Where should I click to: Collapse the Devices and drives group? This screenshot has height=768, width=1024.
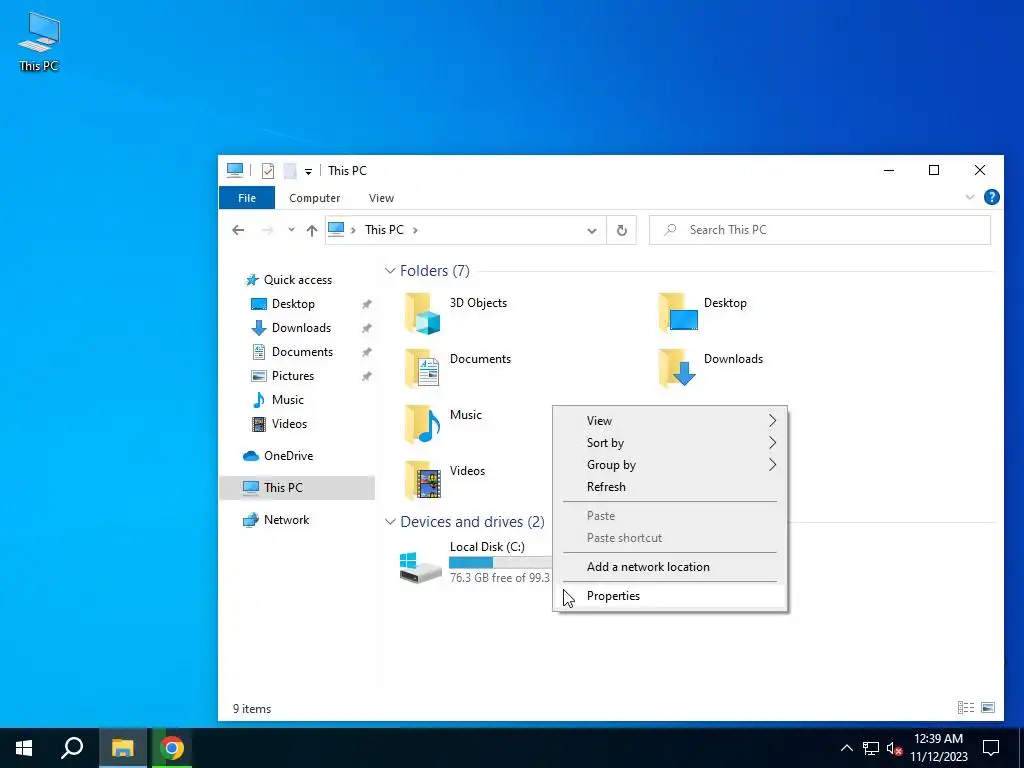pos(390,522)
